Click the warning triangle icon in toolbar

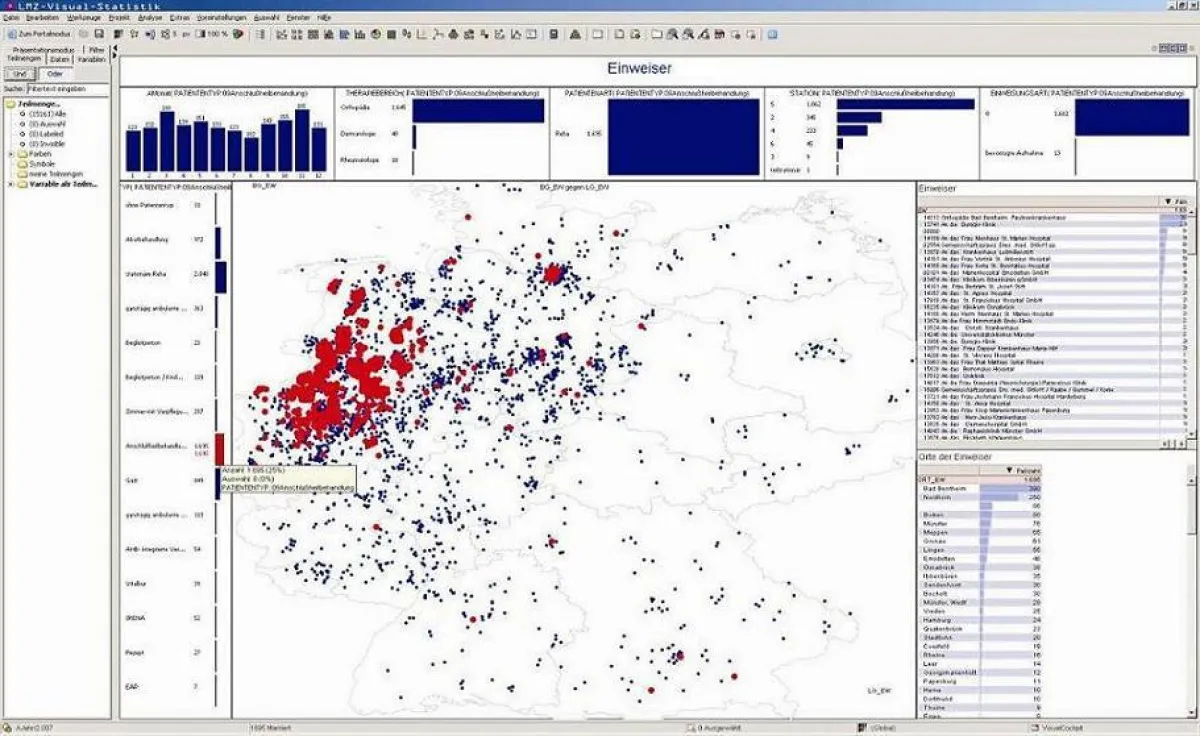tap(576, 34)
